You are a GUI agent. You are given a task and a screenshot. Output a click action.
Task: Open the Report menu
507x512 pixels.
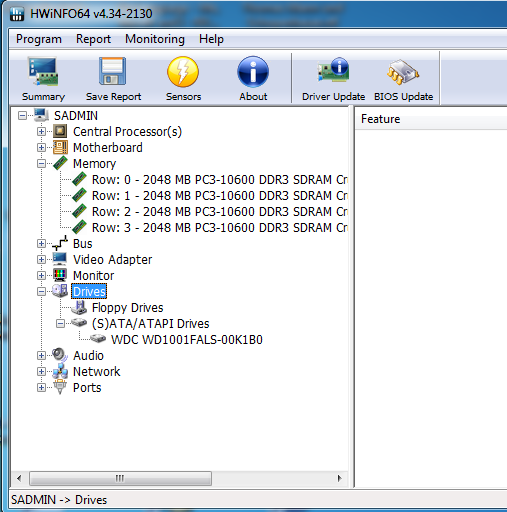click(93, 39)
